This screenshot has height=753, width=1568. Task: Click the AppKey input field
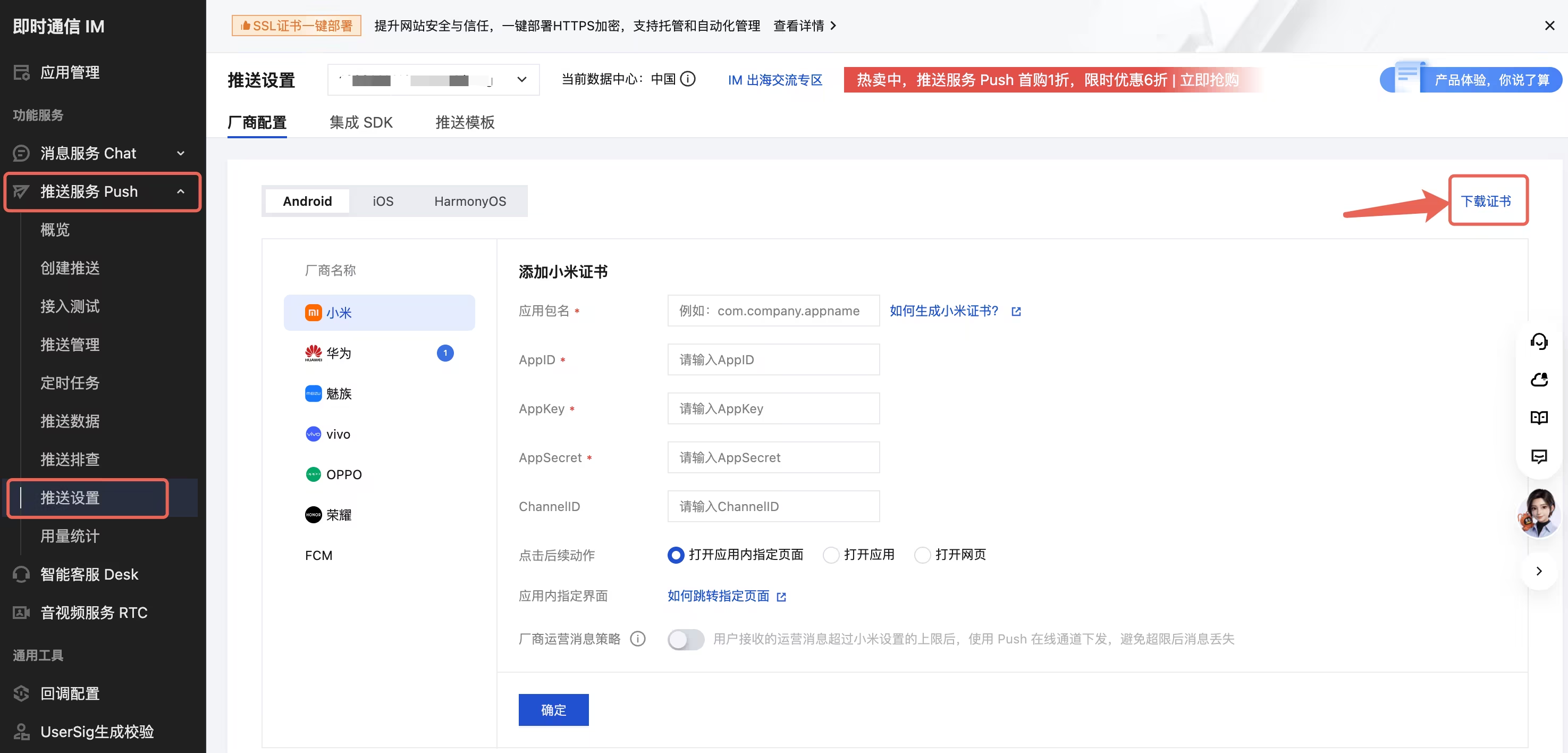(x=774, y=408)
